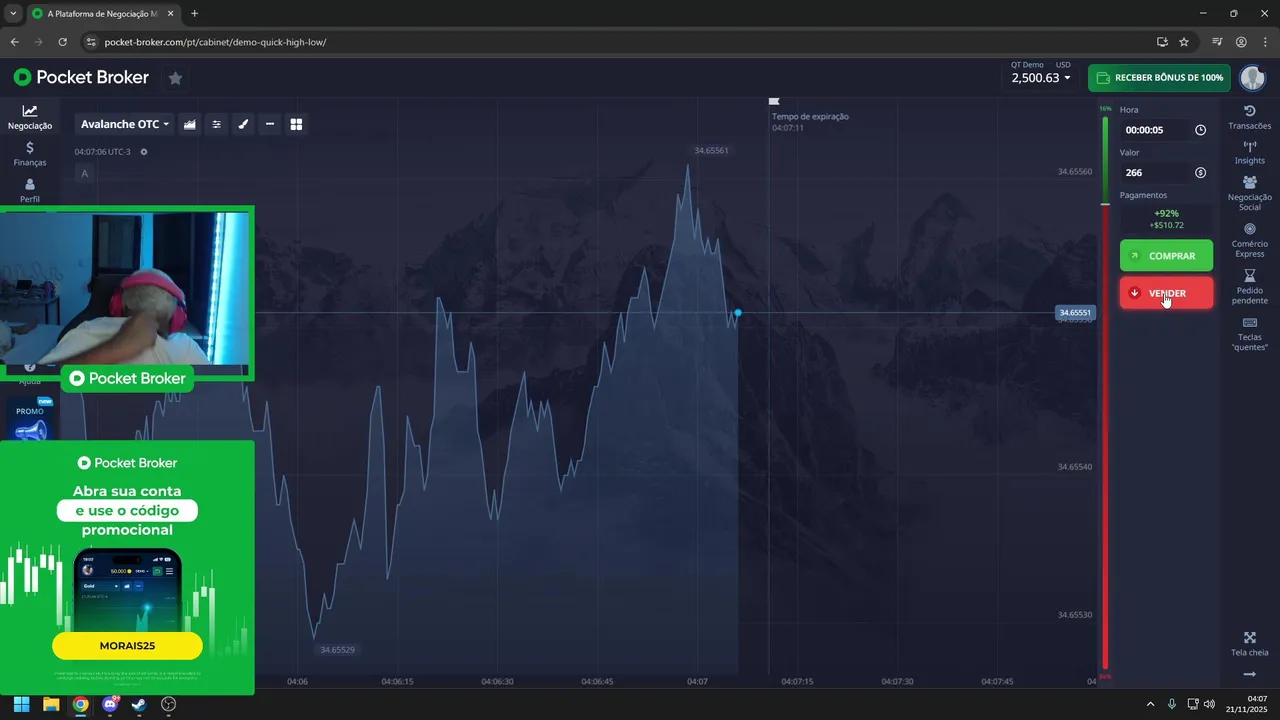Click the clock icon next to Hora
This screenshot has width=1280, height=720.
1200,130
